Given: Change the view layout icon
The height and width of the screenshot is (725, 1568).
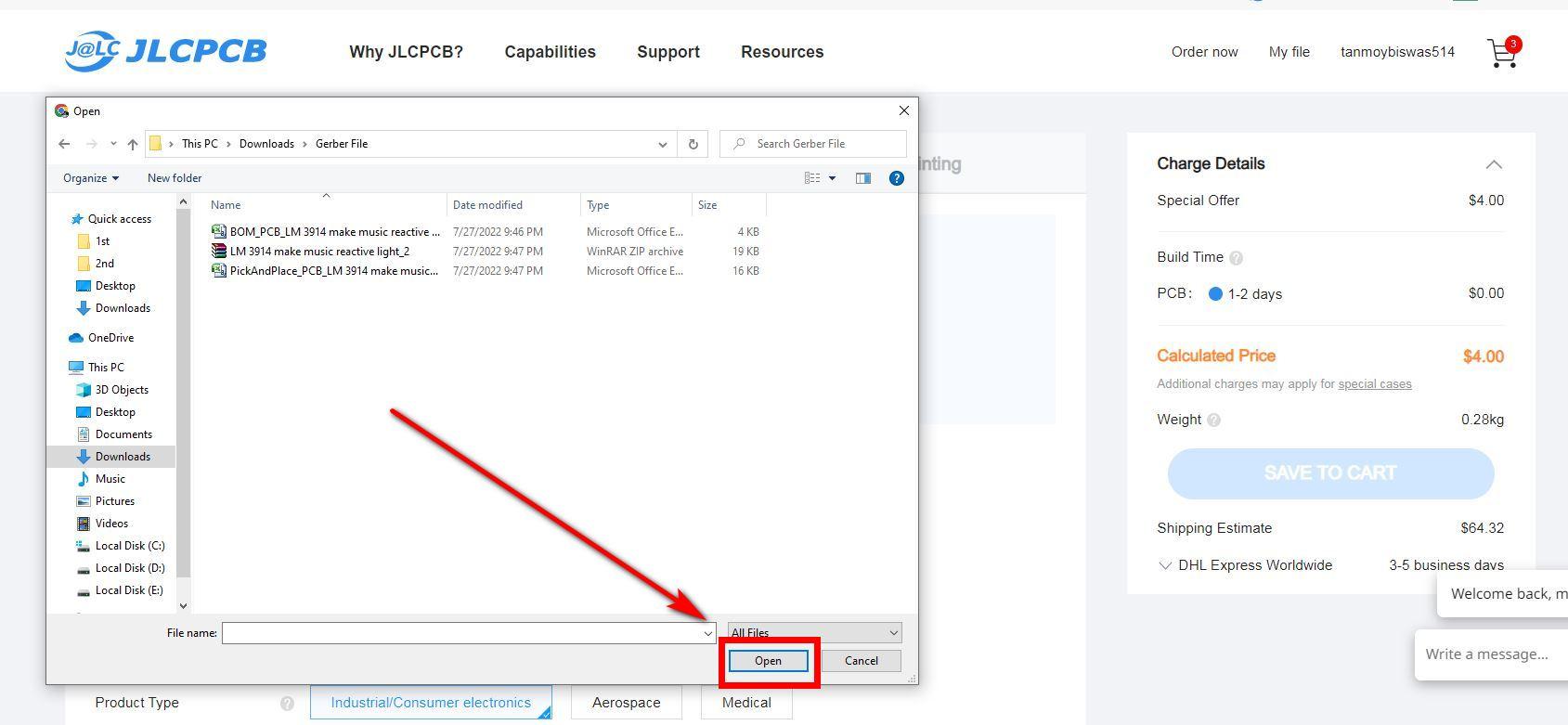Looking at the screenshot, I should pyautogui.click(x=812, y=178).
